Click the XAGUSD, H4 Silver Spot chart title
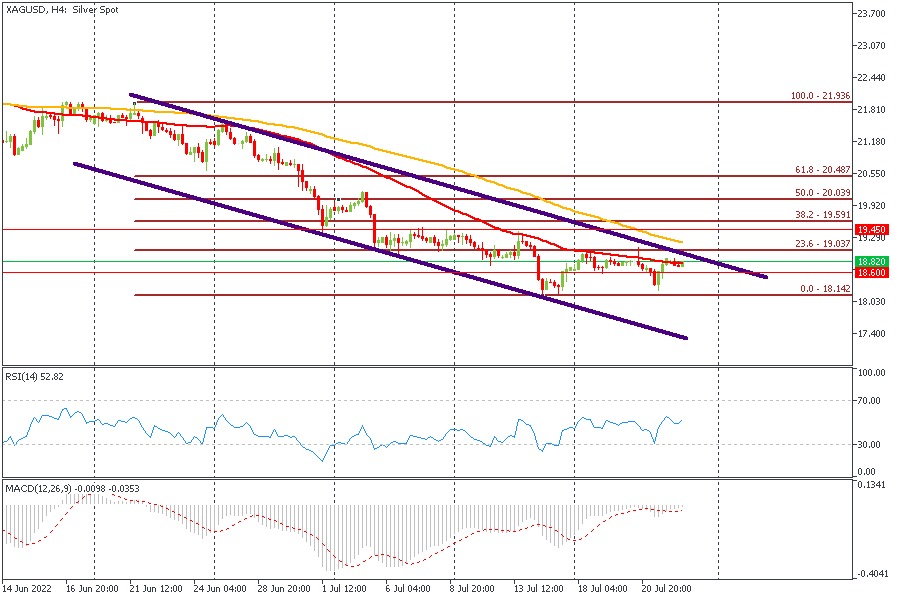This screenshot has width=900, height=600. pyautogui.click(x=61, y=9)
